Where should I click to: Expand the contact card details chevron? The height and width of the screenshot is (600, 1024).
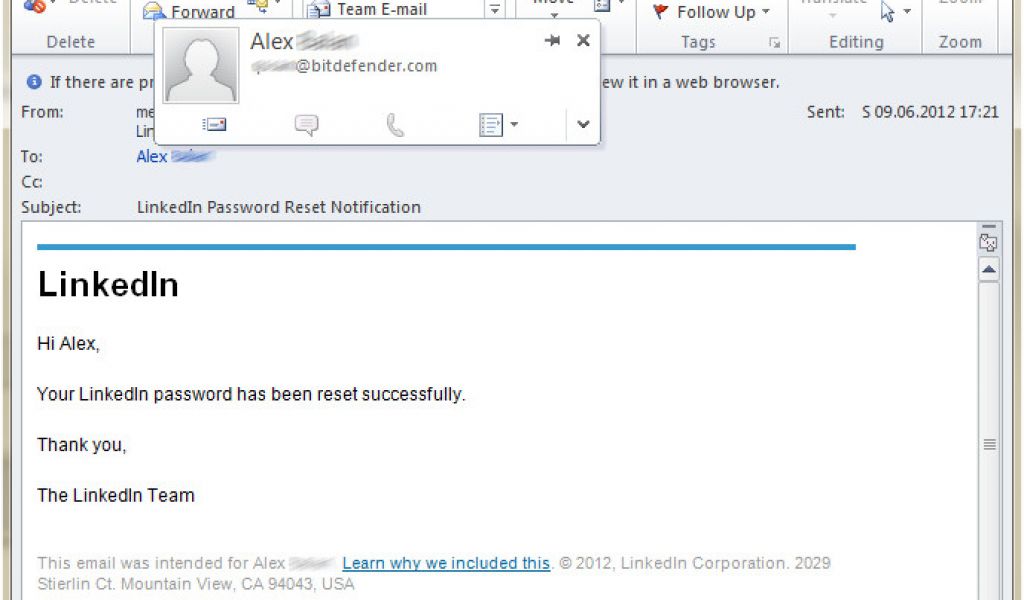[583, 124]
